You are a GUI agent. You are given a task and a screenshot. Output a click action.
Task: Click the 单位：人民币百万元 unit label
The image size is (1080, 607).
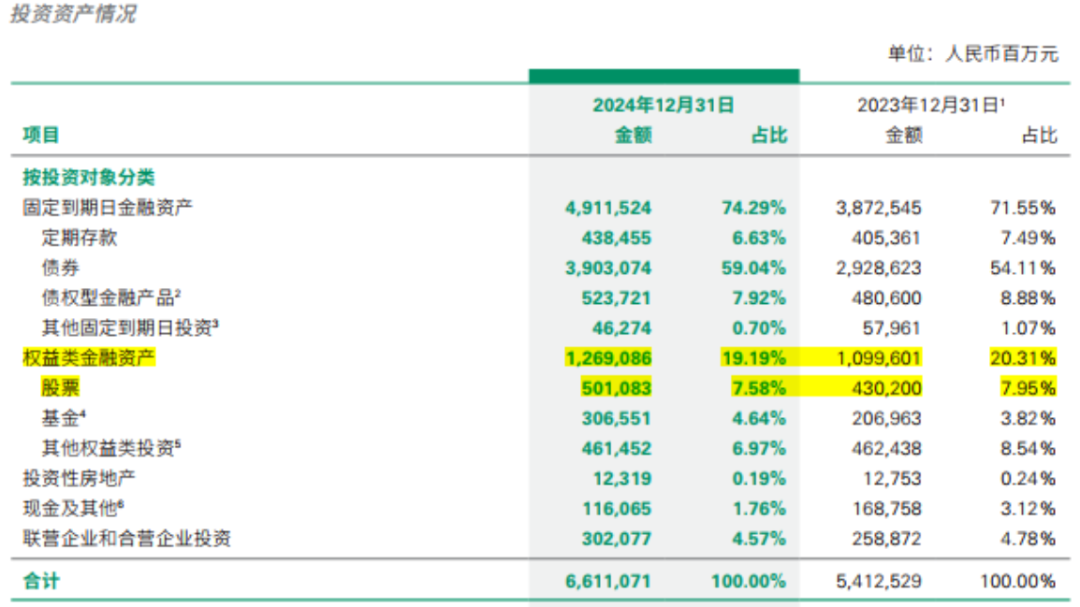click(x=972, y=54)
